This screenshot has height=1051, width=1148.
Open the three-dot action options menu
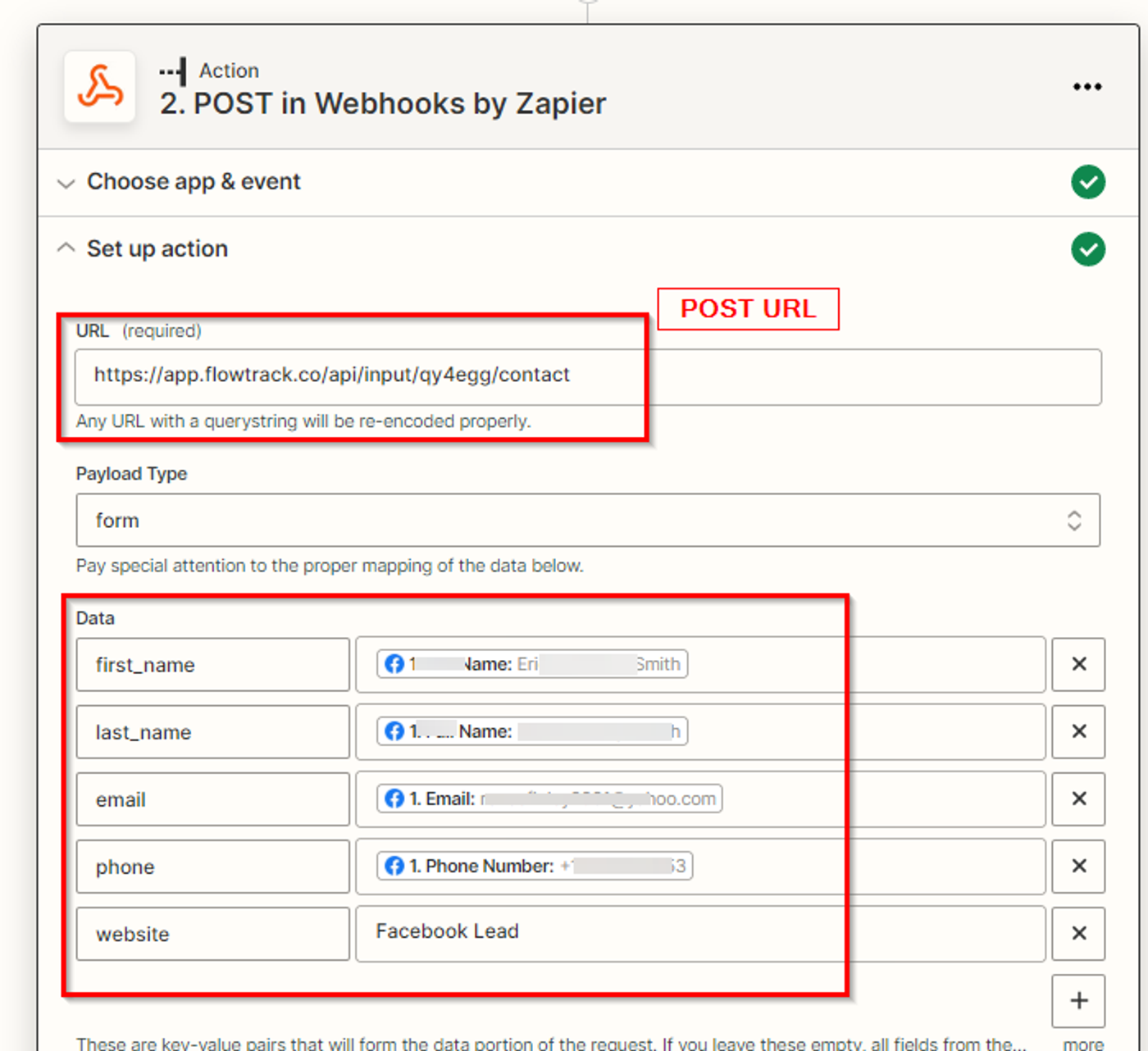point(1086,87)
